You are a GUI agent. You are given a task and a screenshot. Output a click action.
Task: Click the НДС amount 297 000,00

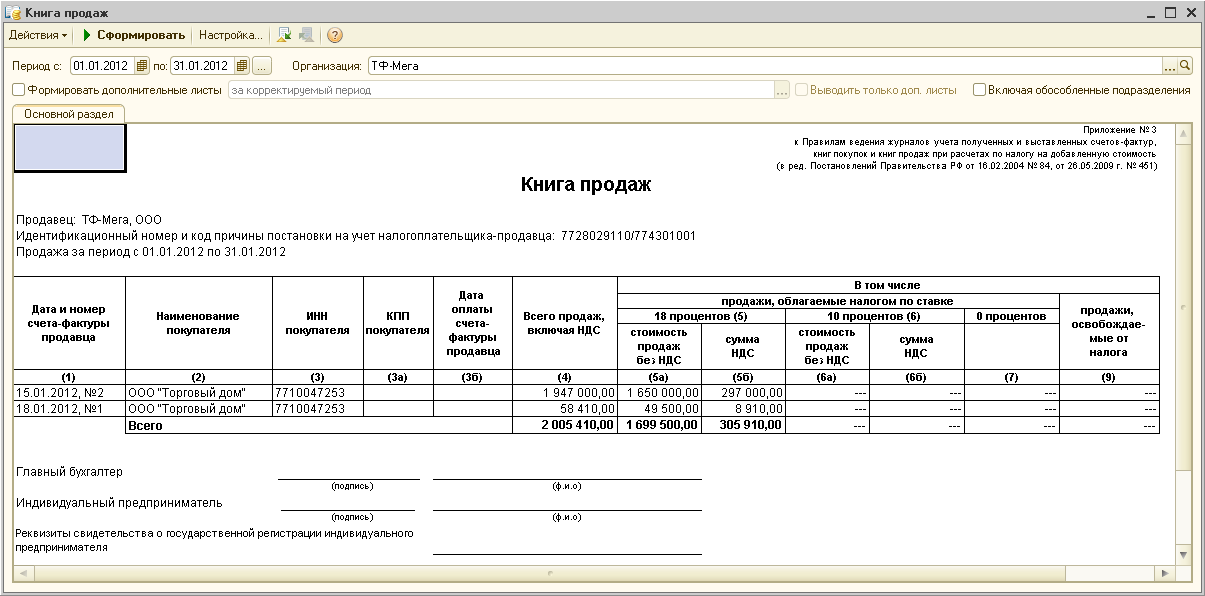click(743, 393)
